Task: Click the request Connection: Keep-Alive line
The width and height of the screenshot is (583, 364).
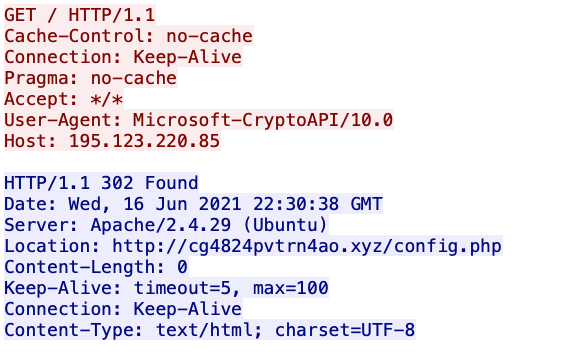Action: pyautogui.click(x=123, y=57)
